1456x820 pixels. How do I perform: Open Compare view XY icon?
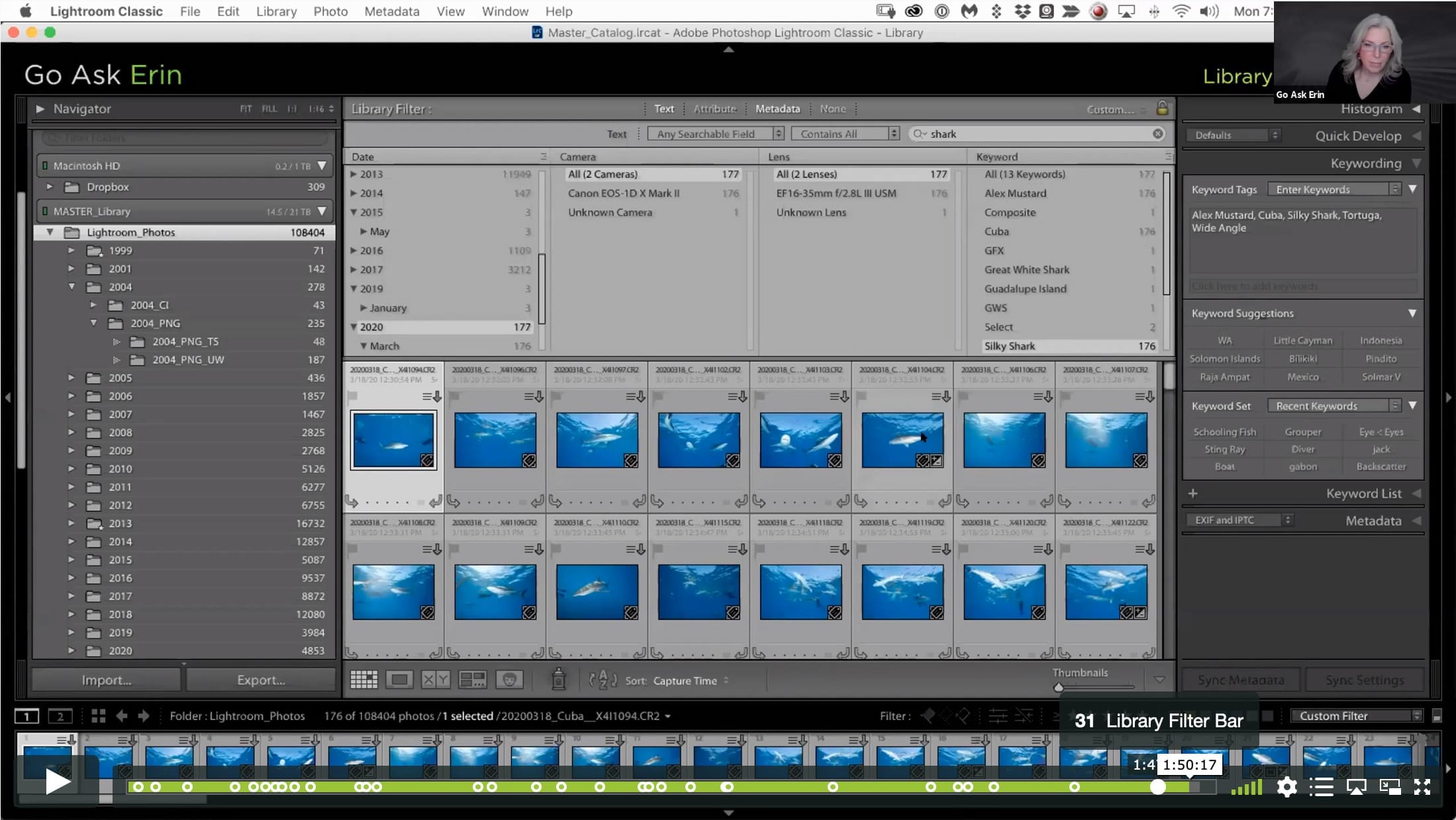(435, 680)
